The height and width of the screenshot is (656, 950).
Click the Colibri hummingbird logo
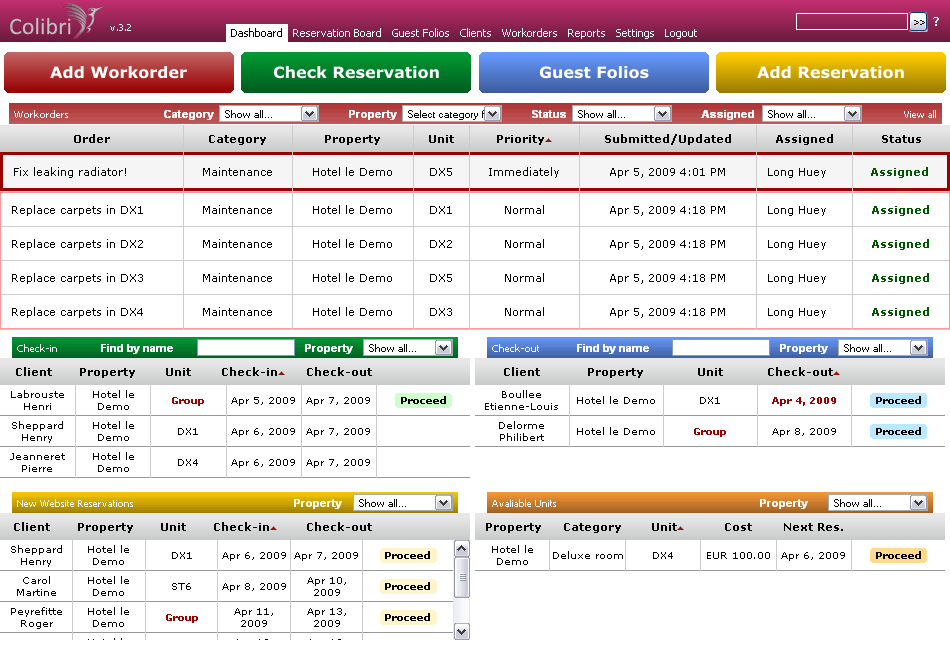click(55, 22)
